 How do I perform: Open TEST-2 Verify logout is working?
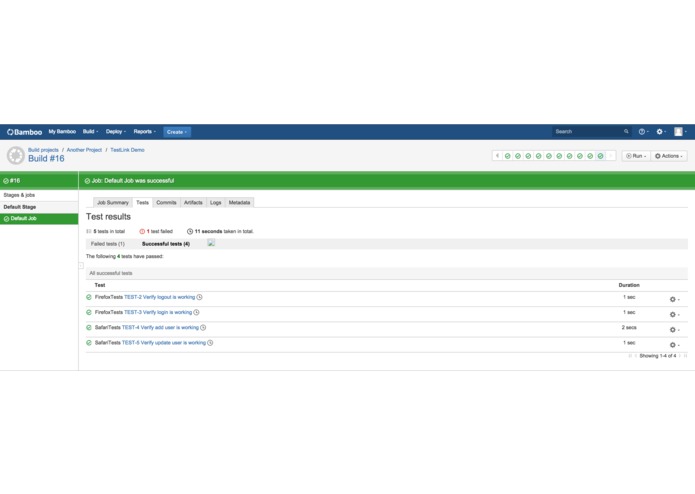coord(160,297)
